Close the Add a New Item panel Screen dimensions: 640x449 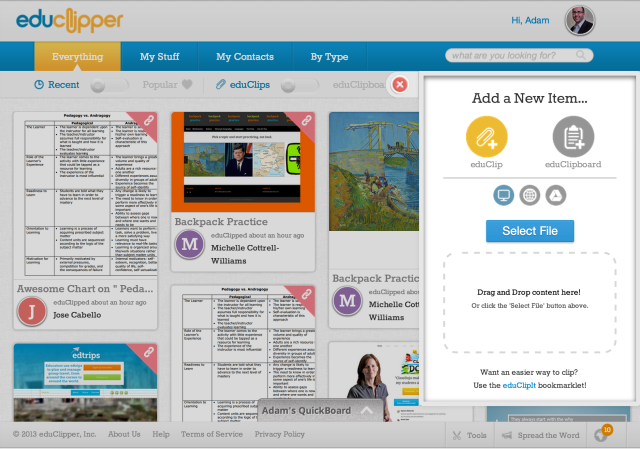[x=400, y=84]
